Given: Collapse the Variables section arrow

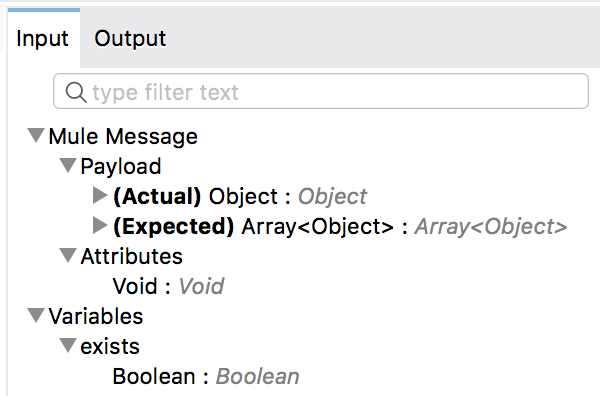Looking at the screenshot, I should click(36, 316).
